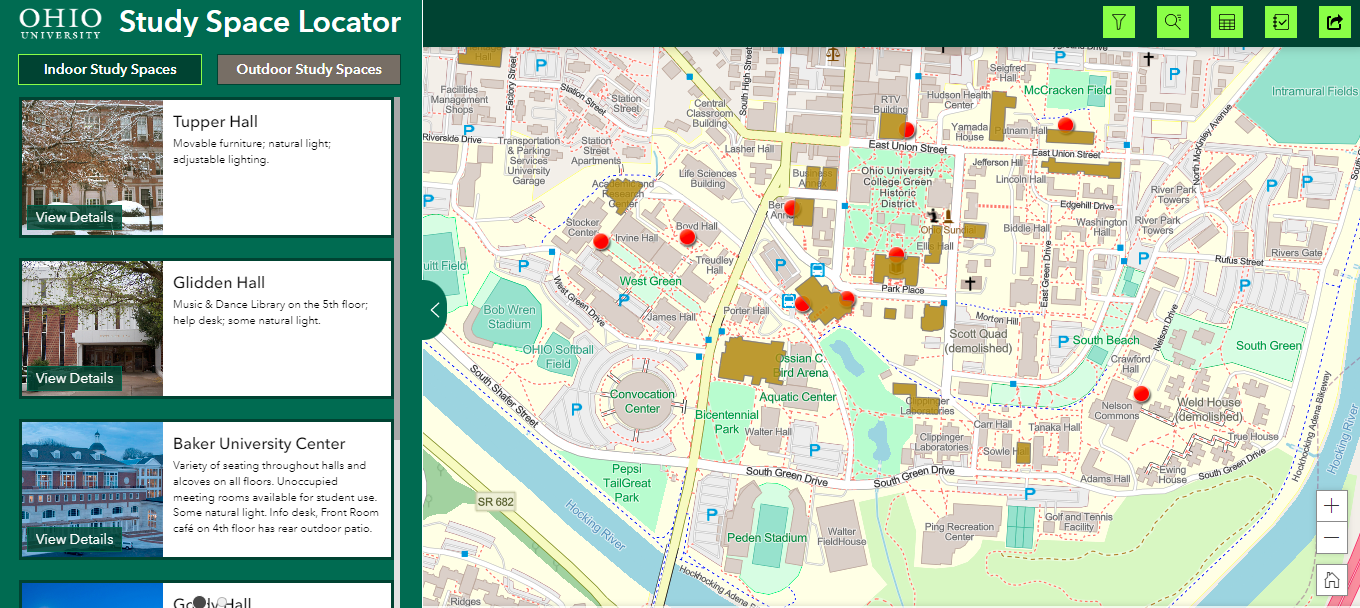Zoom out on the map
The width and height of the screenshot is (1360, 608).
pos(1331,538)
